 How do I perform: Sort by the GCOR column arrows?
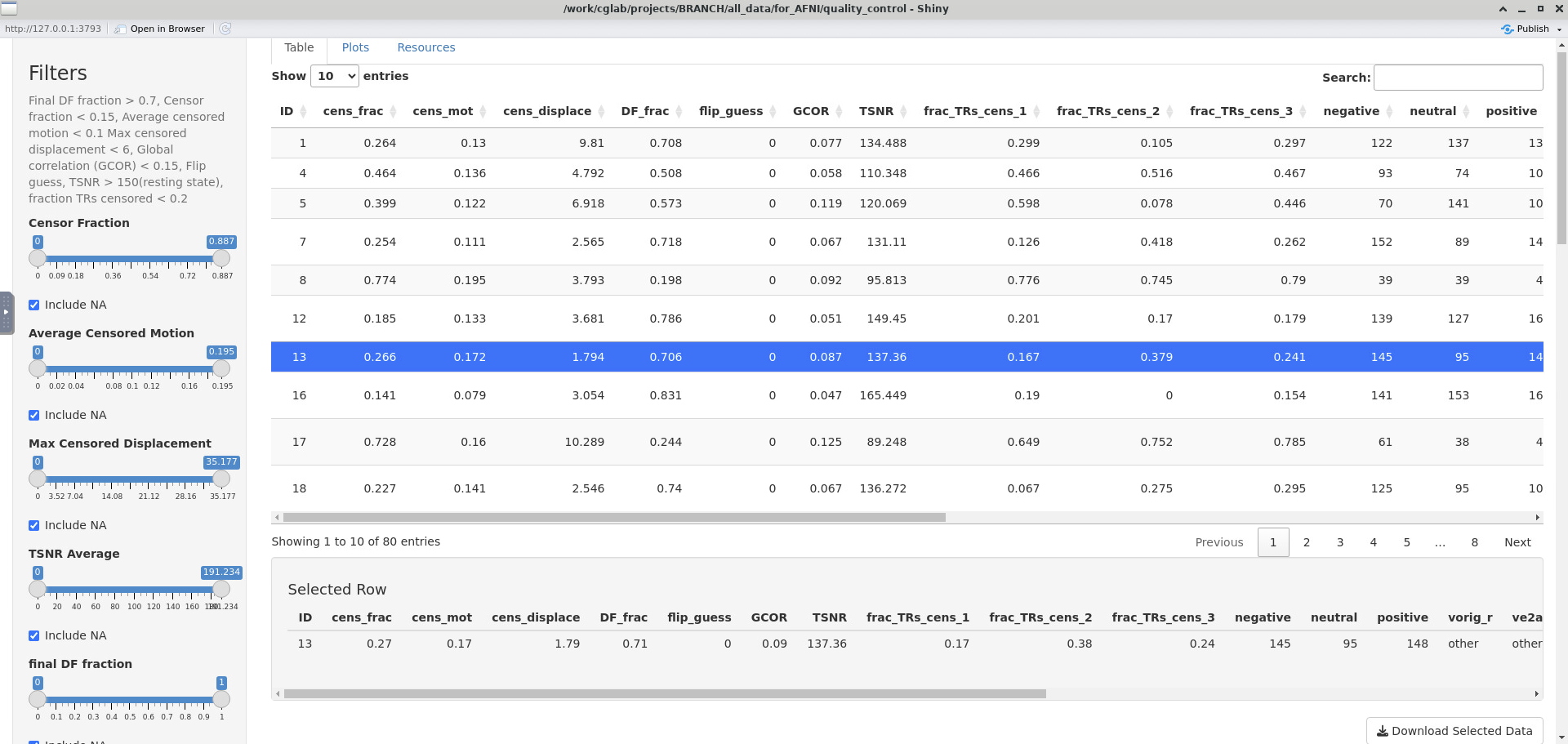839,111
